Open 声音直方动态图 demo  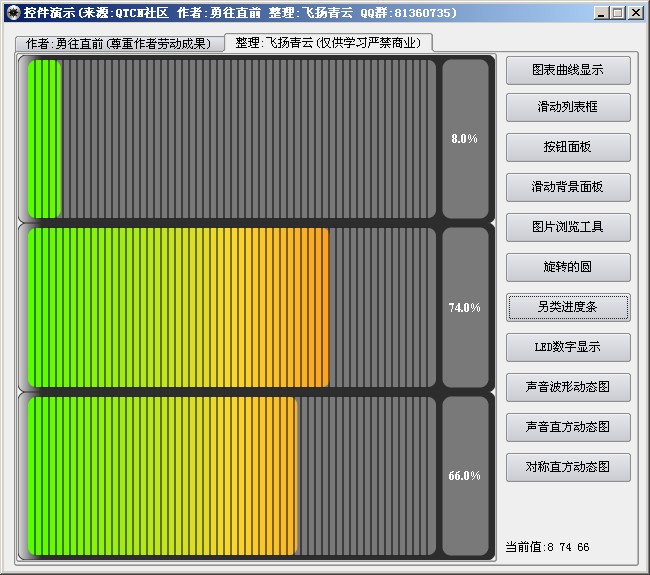tap(568, 427)
